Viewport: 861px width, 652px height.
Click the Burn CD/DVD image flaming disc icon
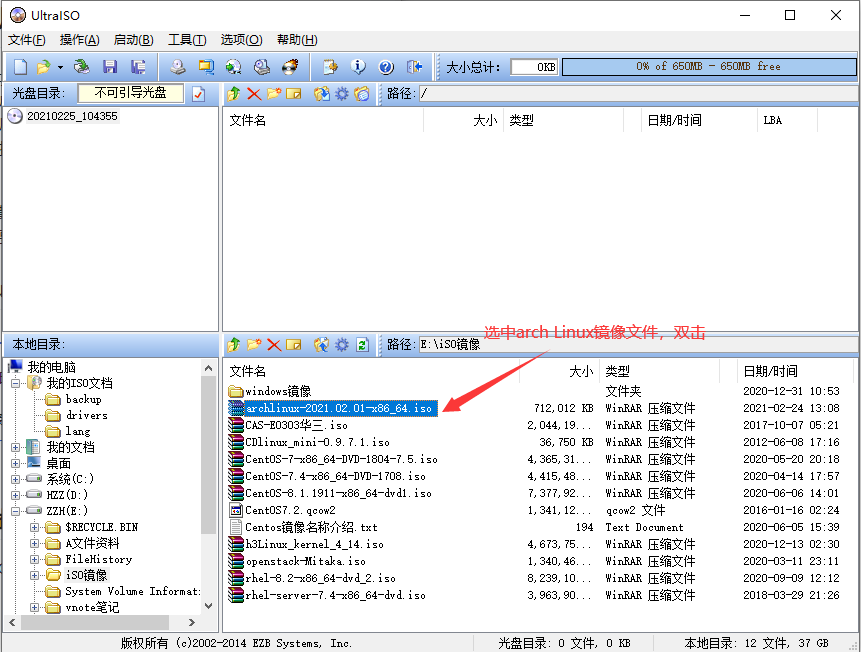pos(290,67)
